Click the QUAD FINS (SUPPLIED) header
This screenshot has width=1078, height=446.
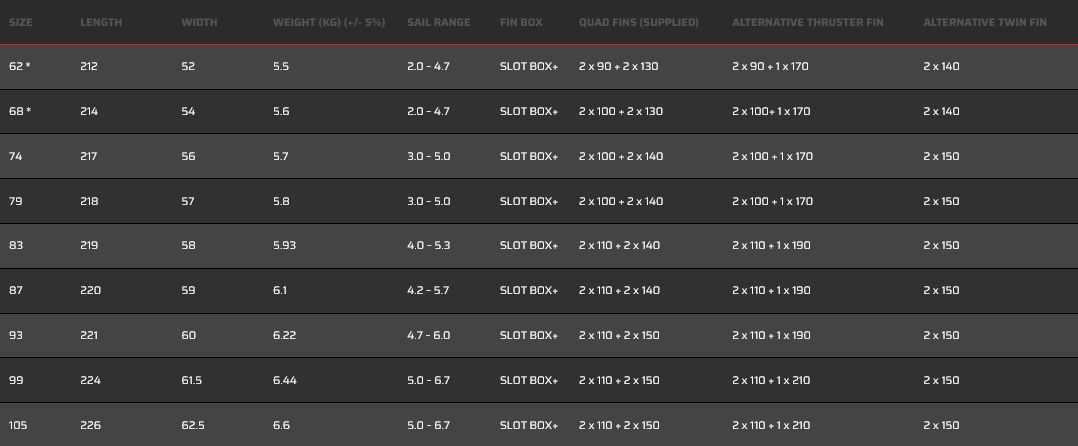click(638, 22)
